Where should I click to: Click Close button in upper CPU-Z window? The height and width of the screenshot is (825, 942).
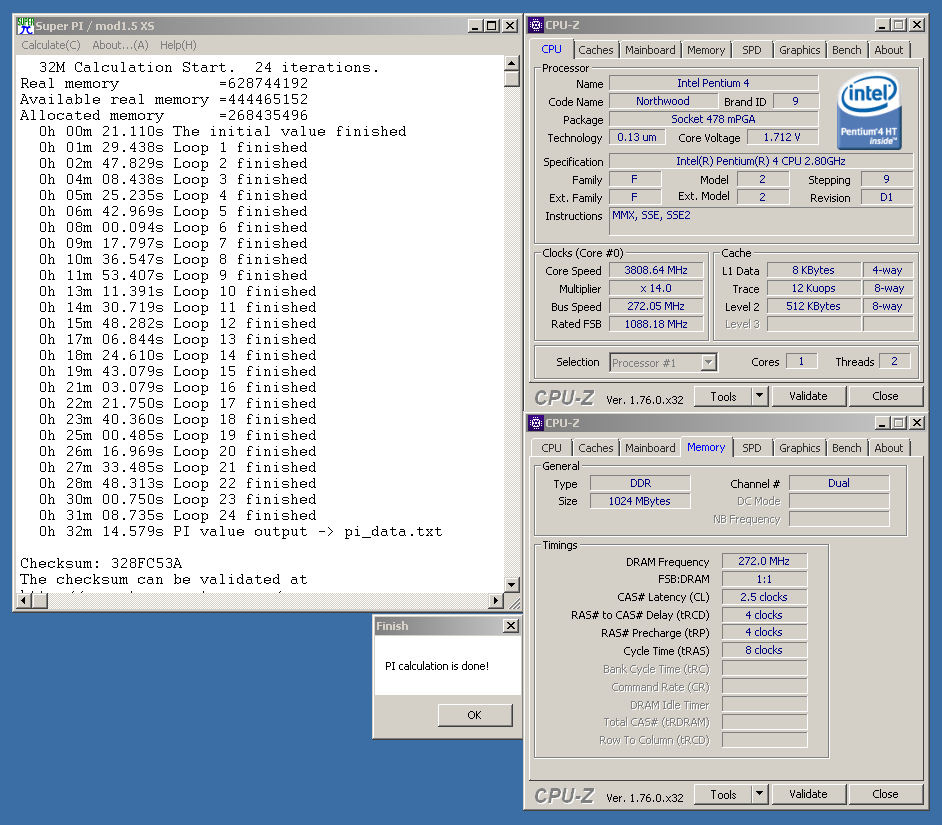pyautogui.click(x=885, y=396)
